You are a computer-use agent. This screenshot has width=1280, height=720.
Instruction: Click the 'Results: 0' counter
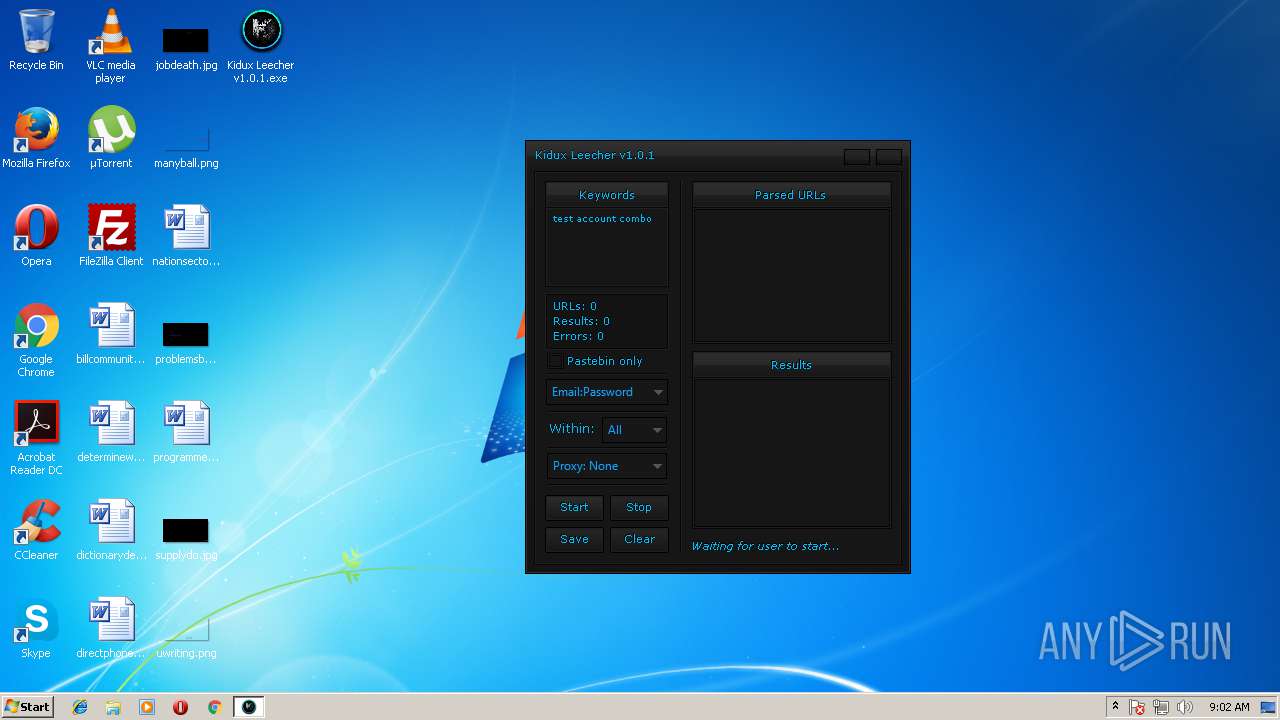click(581, 321)
